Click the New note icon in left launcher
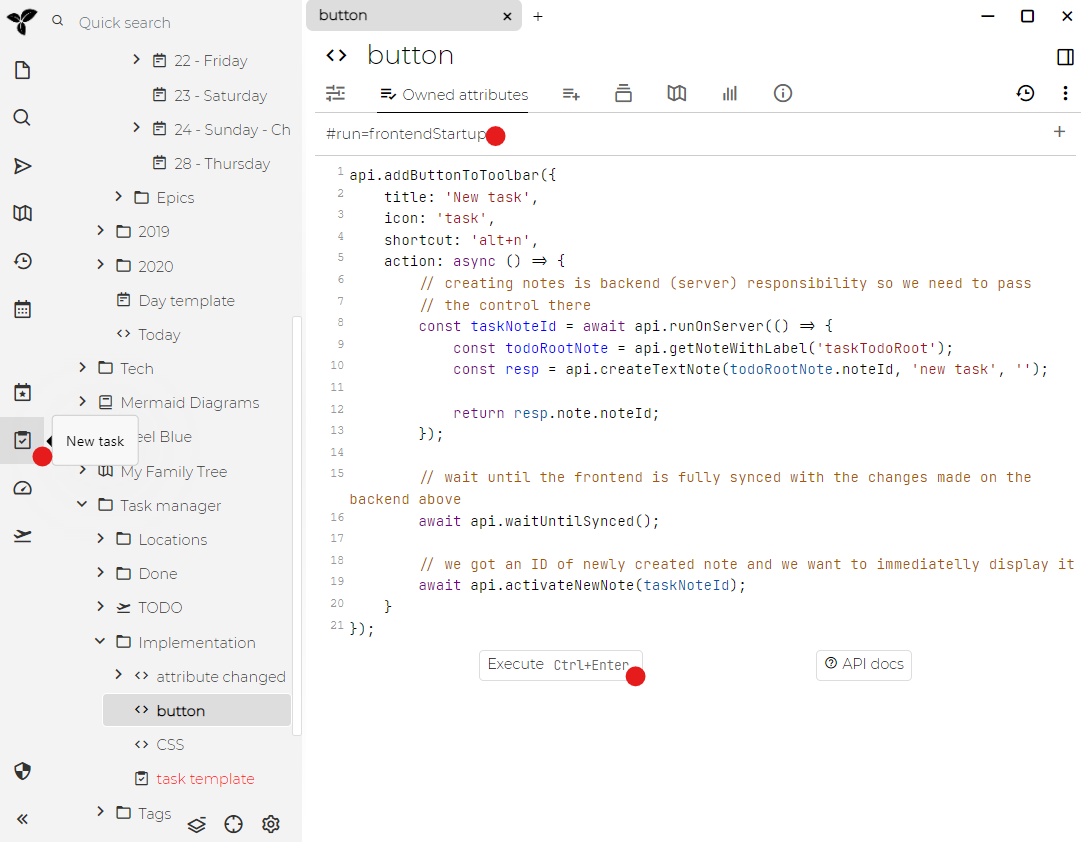 (x=22, y=70)
